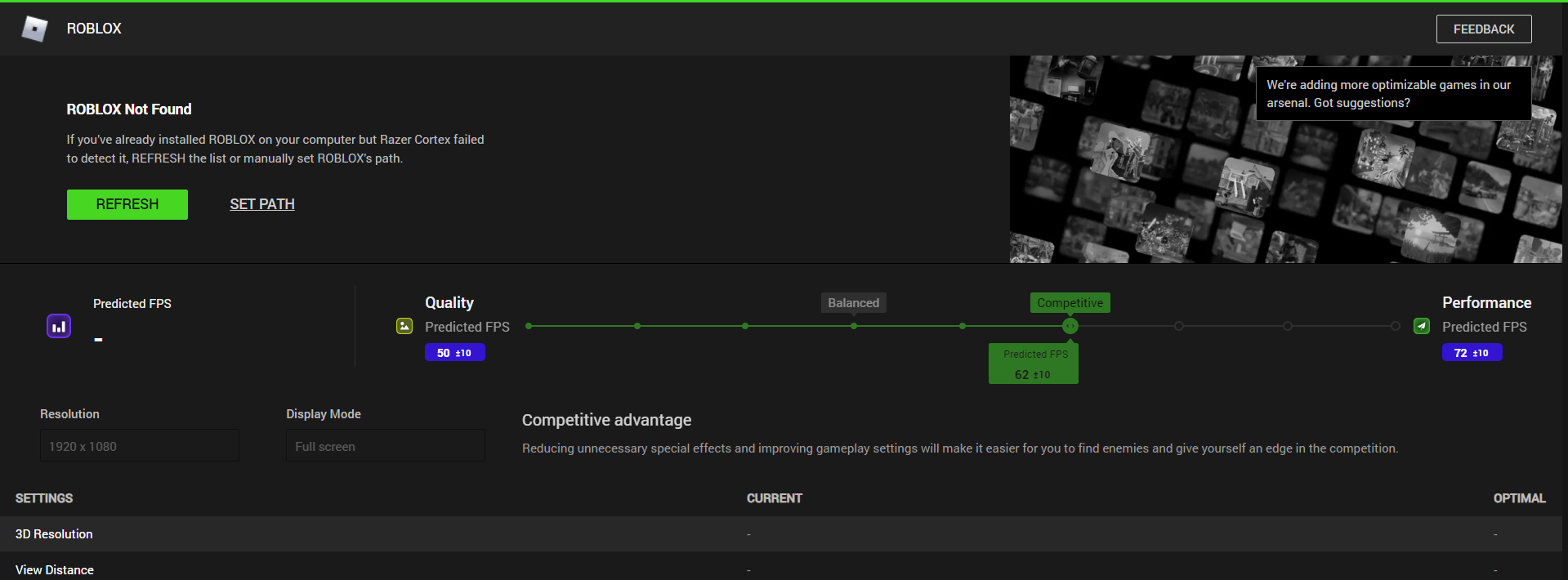The image size is (1568, 580).
Task: Click the green REFRESH button
Action: click(x=127, y=204)
